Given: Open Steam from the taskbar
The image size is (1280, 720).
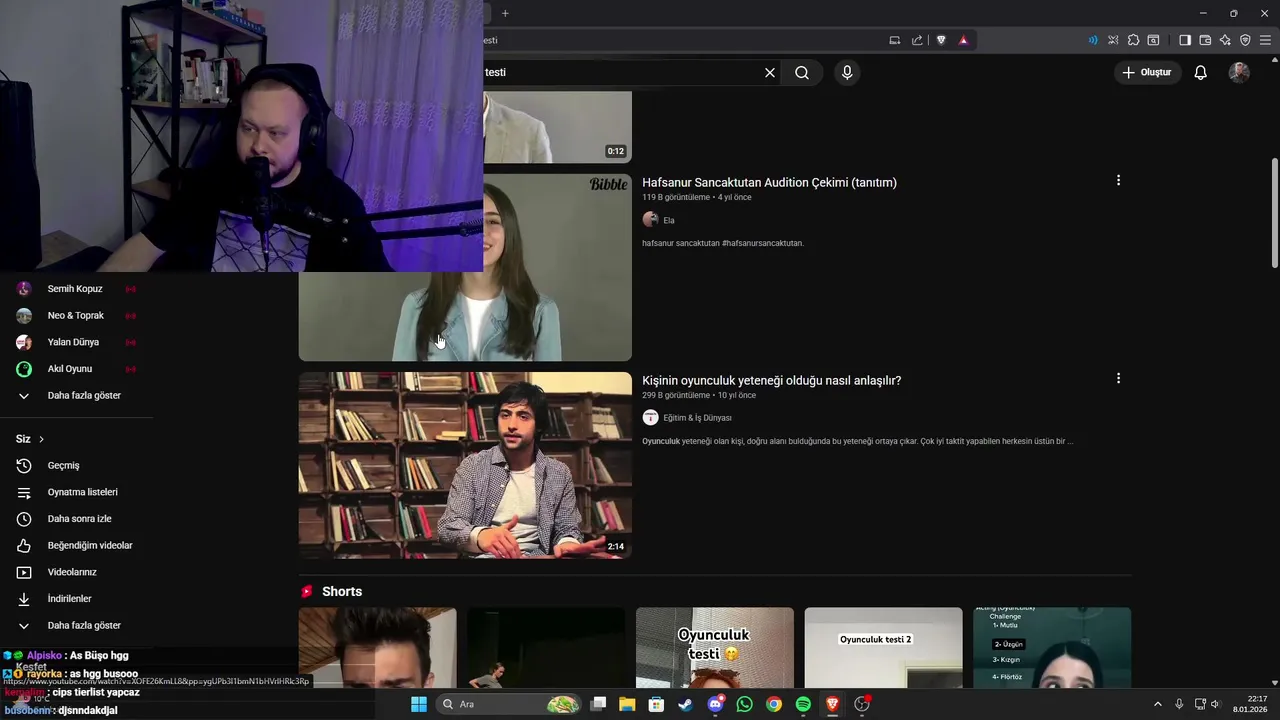Looking at the screenshot, I should (x=686, y=704).
